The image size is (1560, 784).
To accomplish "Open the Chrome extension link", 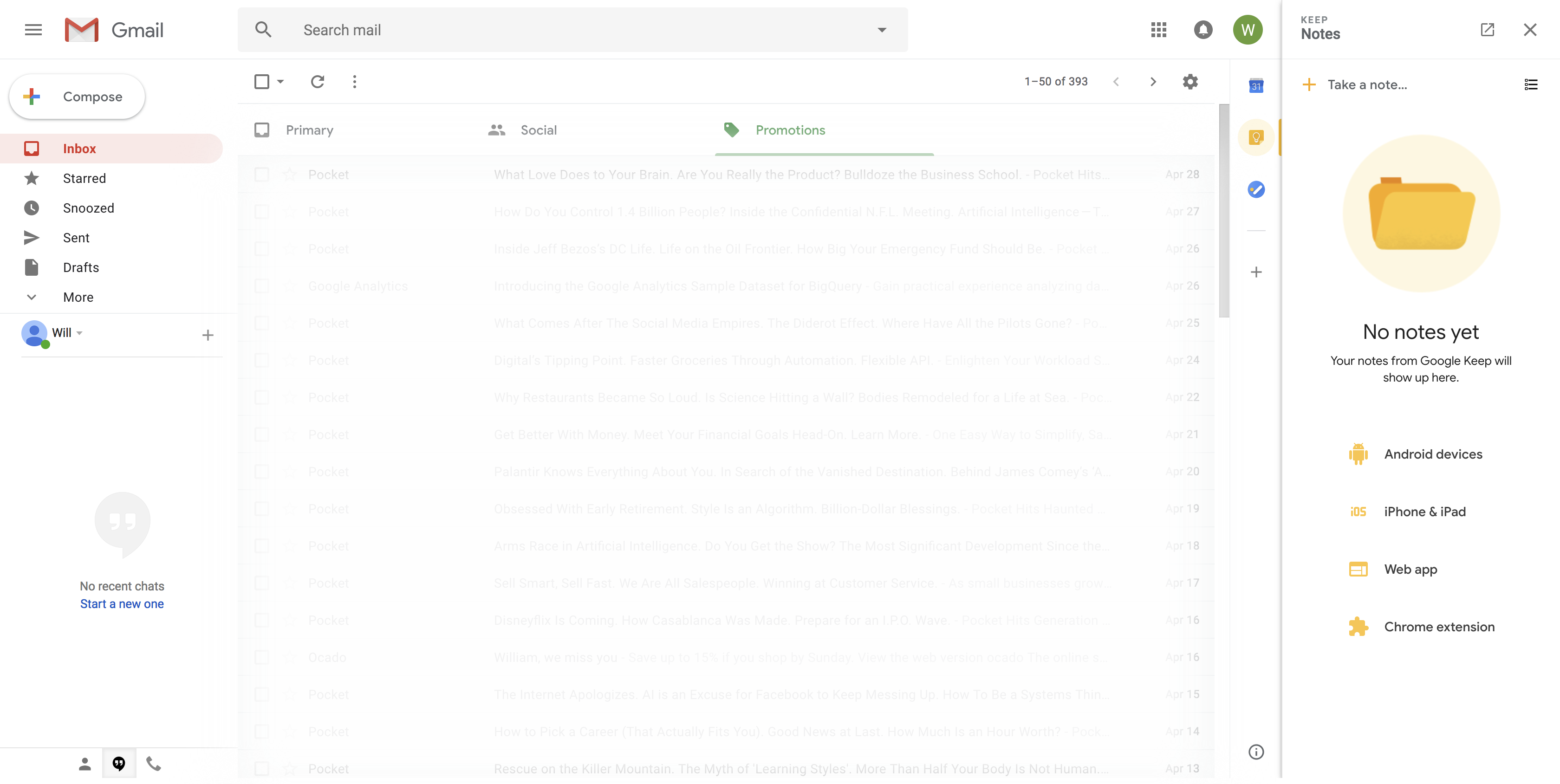I will pyautogui.click(x=1422, y=627).
